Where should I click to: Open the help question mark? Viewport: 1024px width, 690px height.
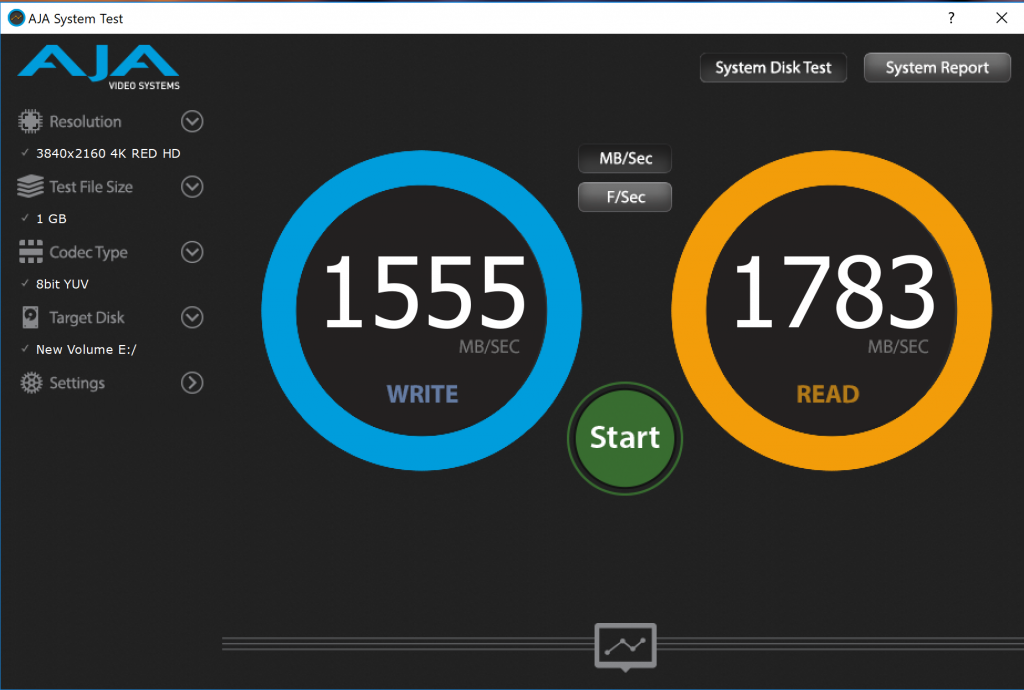[x=951, y=18]
